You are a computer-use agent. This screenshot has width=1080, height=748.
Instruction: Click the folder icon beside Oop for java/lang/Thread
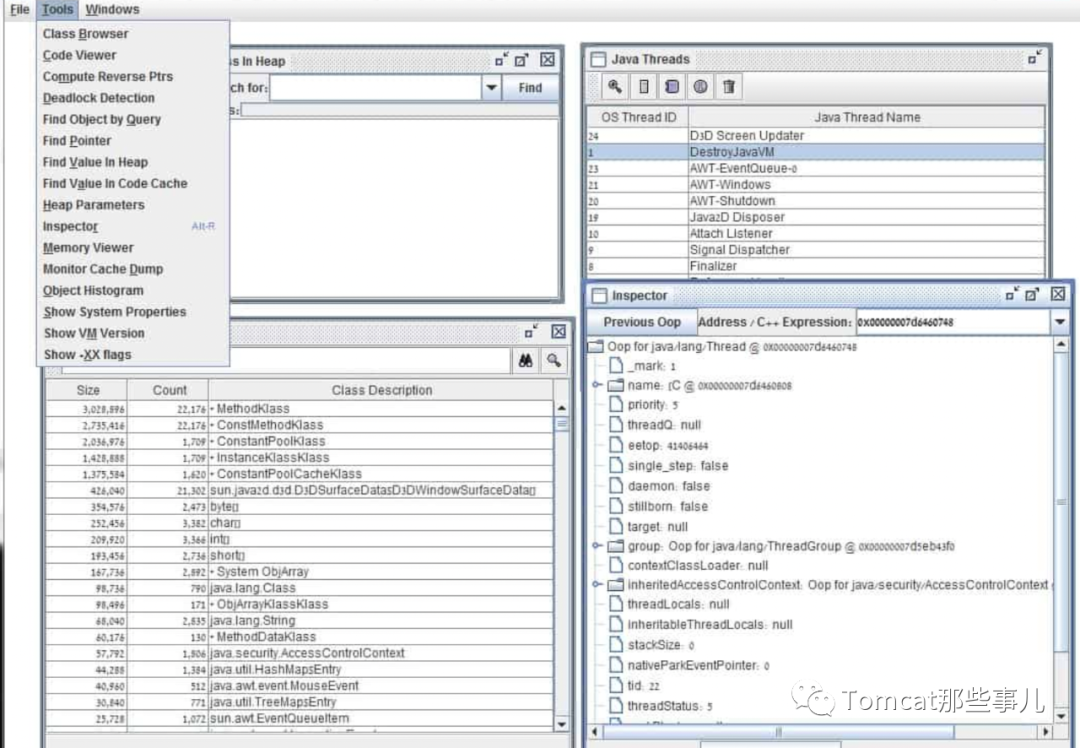point(595,346)
